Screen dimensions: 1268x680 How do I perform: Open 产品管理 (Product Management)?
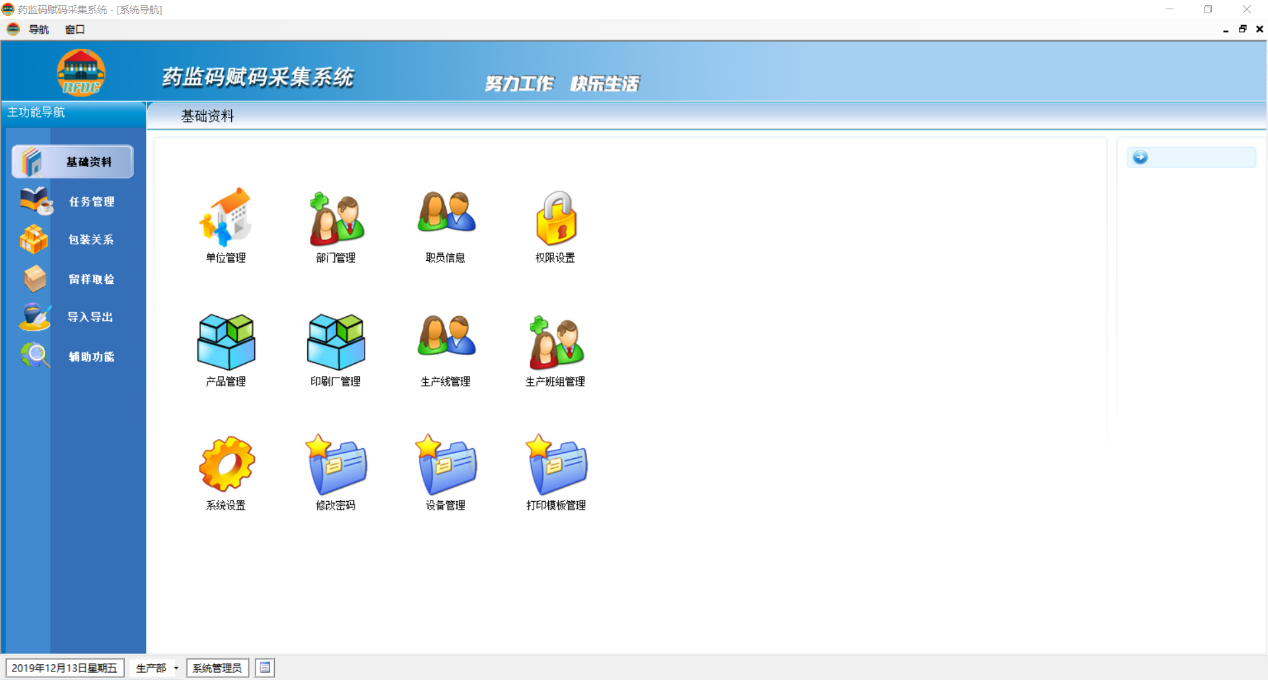click(225, 345)
